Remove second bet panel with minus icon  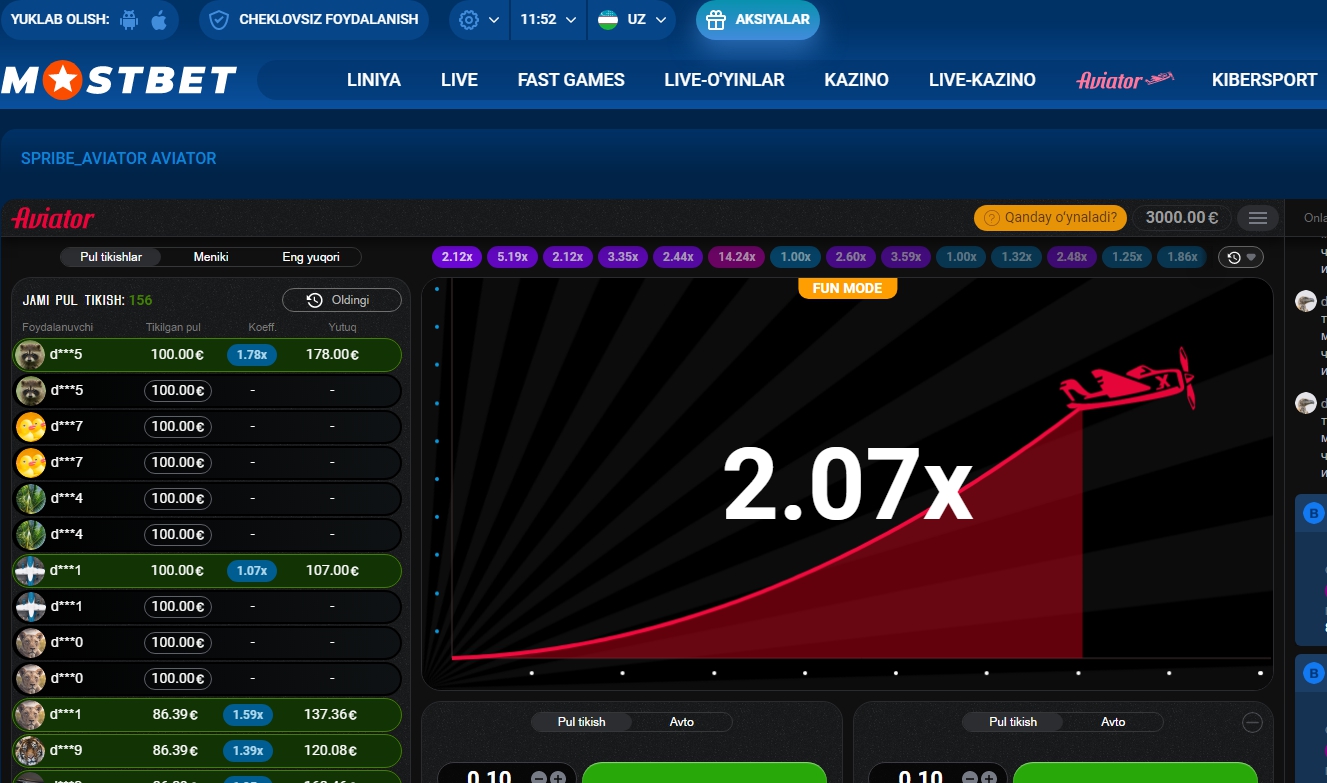[1252, 722]
